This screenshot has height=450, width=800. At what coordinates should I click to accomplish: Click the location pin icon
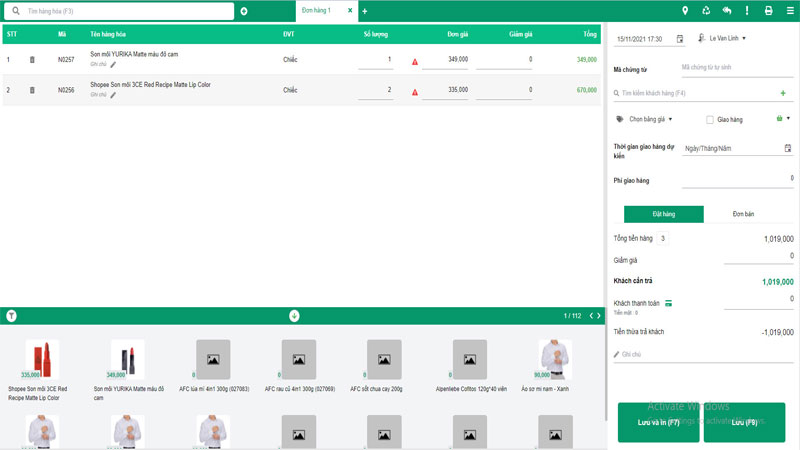coord(685,10)
